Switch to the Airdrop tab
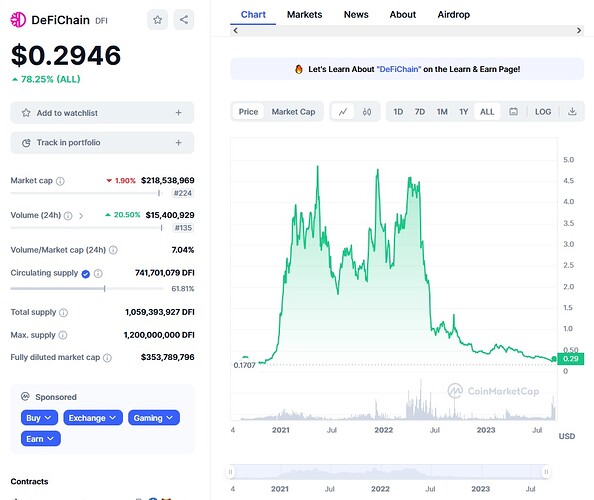594x500 pixels. pyautogui.click(x=453, y=14)
